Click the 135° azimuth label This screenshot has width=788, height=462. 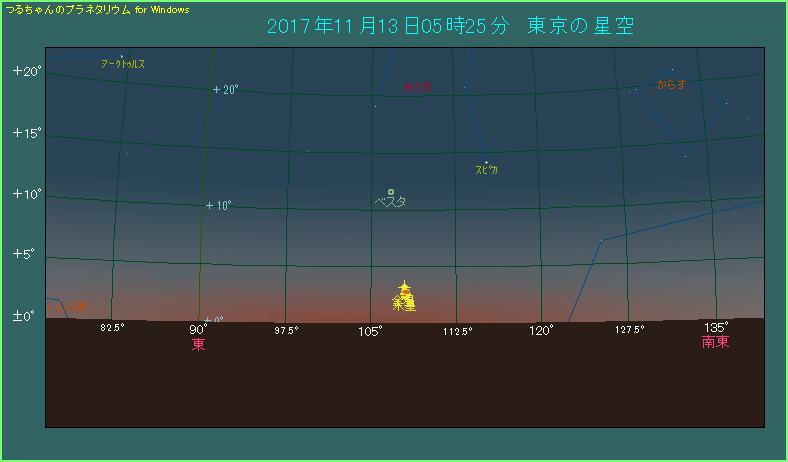point(716,327)
